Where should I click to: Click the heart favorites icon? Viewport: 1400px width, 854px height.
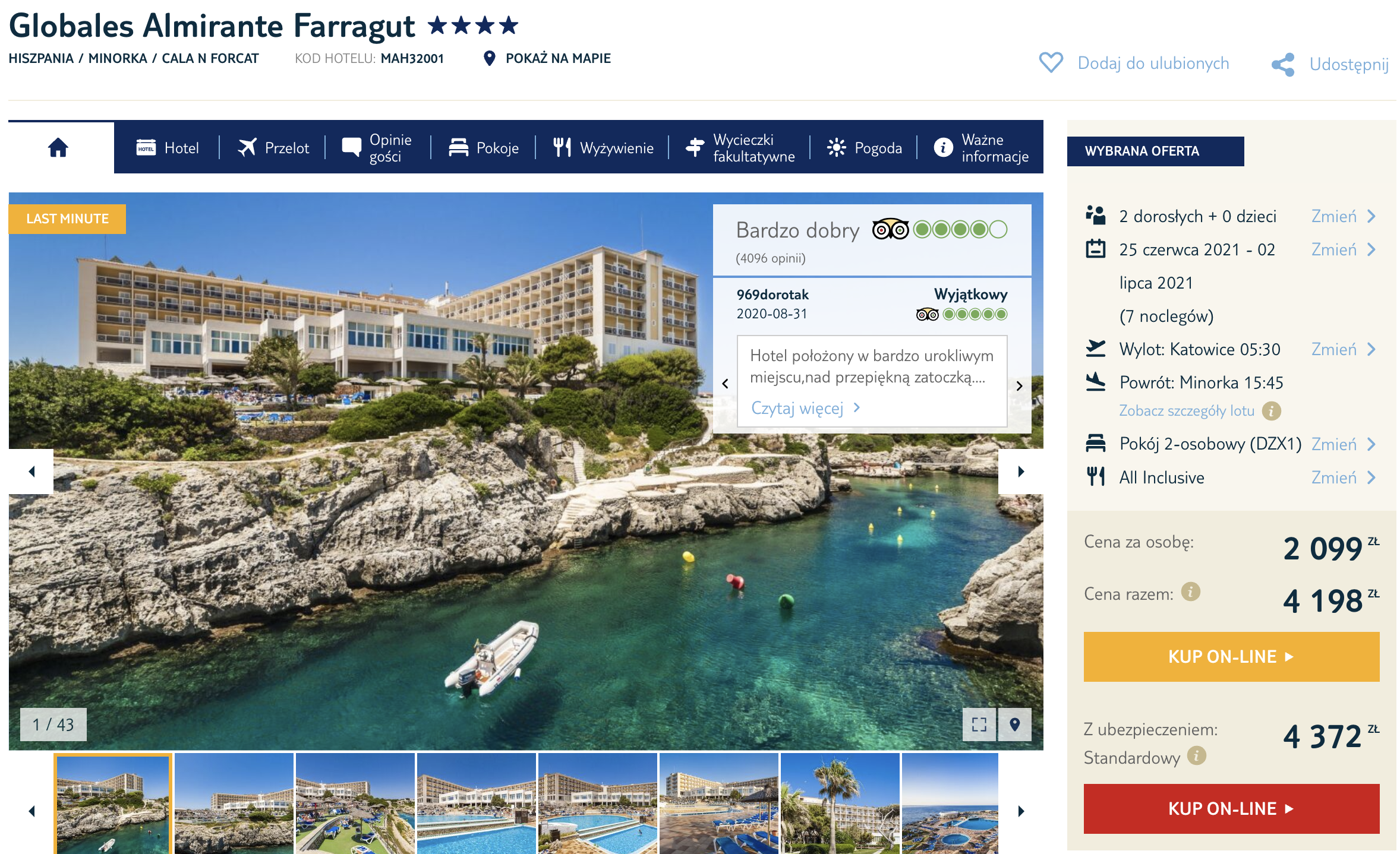point(1051,63)
